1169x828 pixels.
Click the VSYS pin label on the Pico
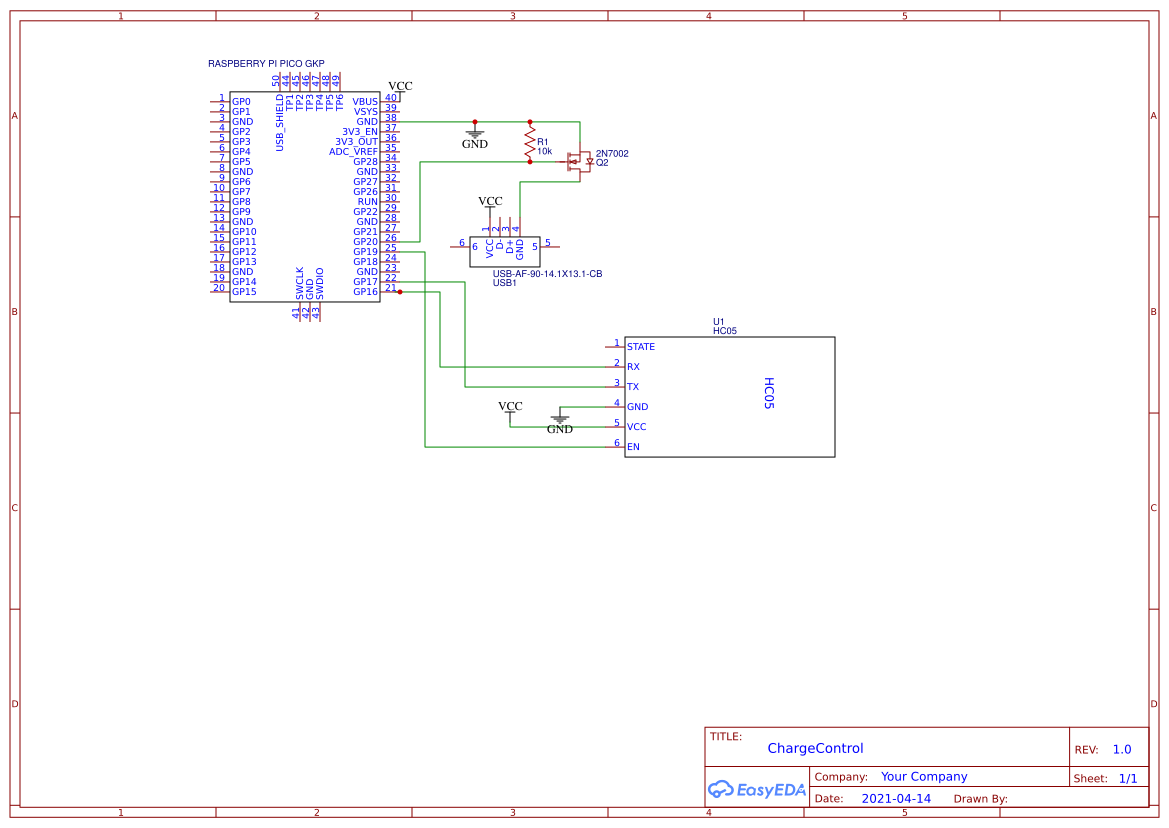point(366,112)
